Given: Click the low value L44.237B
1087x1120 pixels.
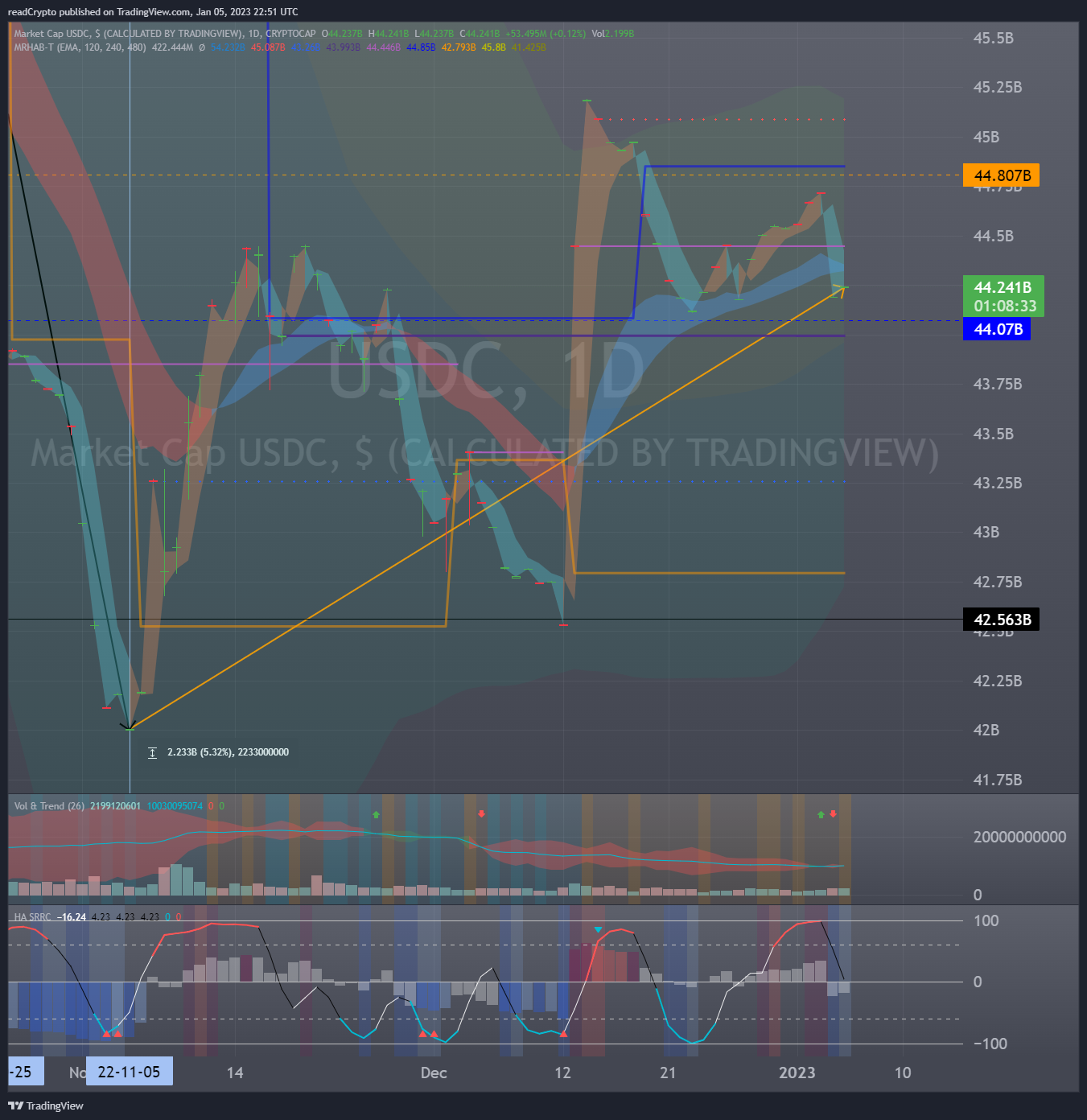Looking at the screenshot, I should pos(434,34).
